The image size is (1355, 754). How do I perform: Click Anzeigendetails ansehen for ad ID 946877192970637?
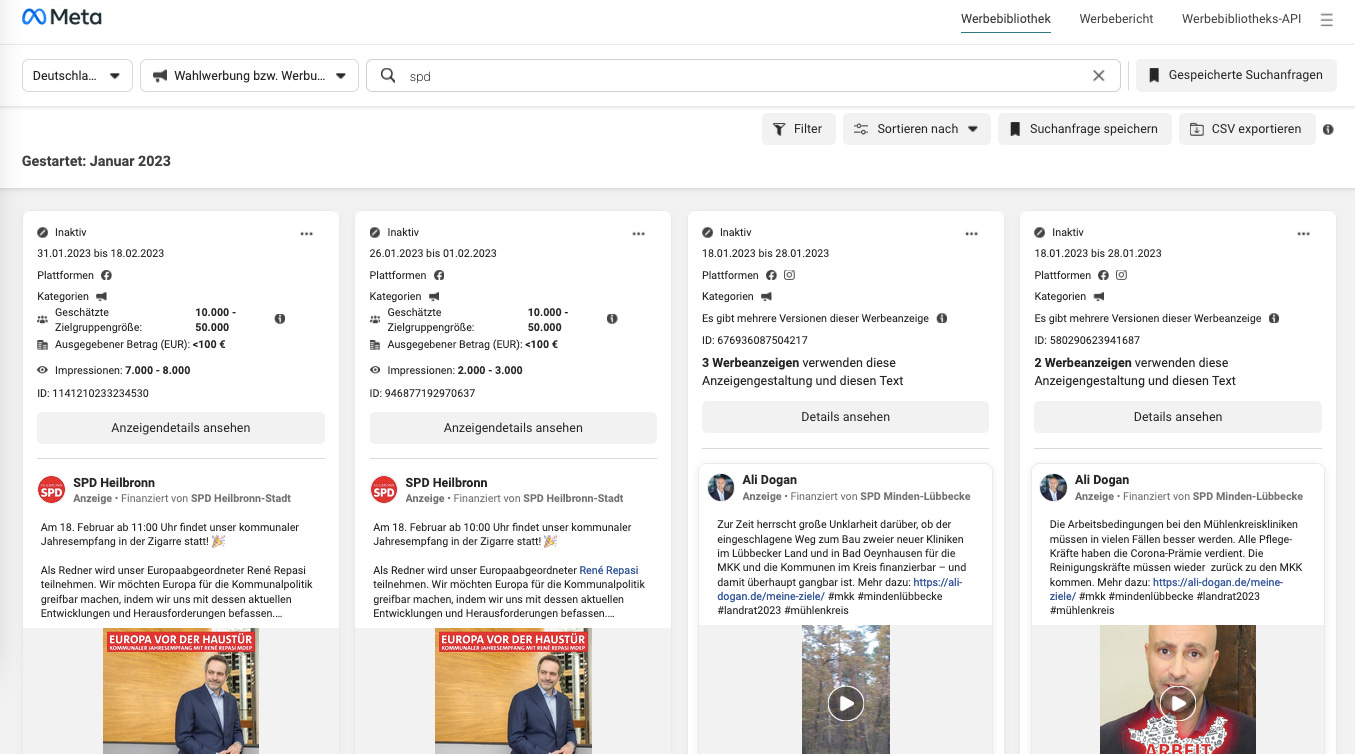(513, 428)
